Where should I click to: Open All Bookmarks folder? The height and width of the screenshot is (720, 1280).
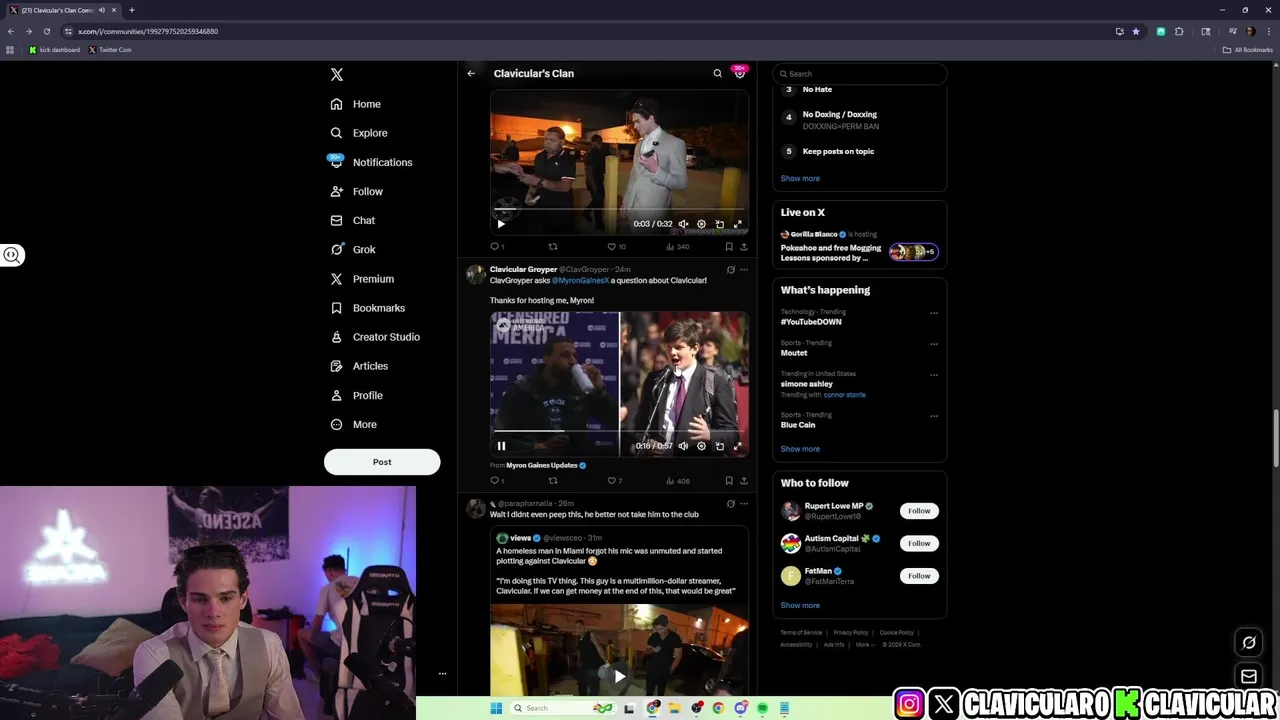1248,50
